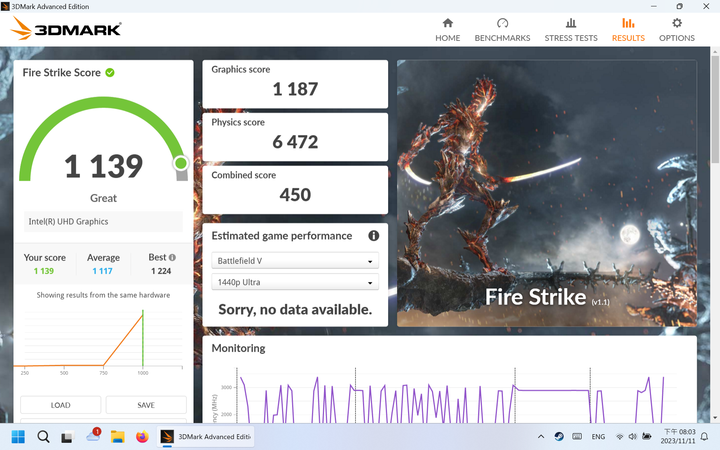Show hidden tray icons chevron
Viewport: 720px width, 450px height.
point(541,437)
